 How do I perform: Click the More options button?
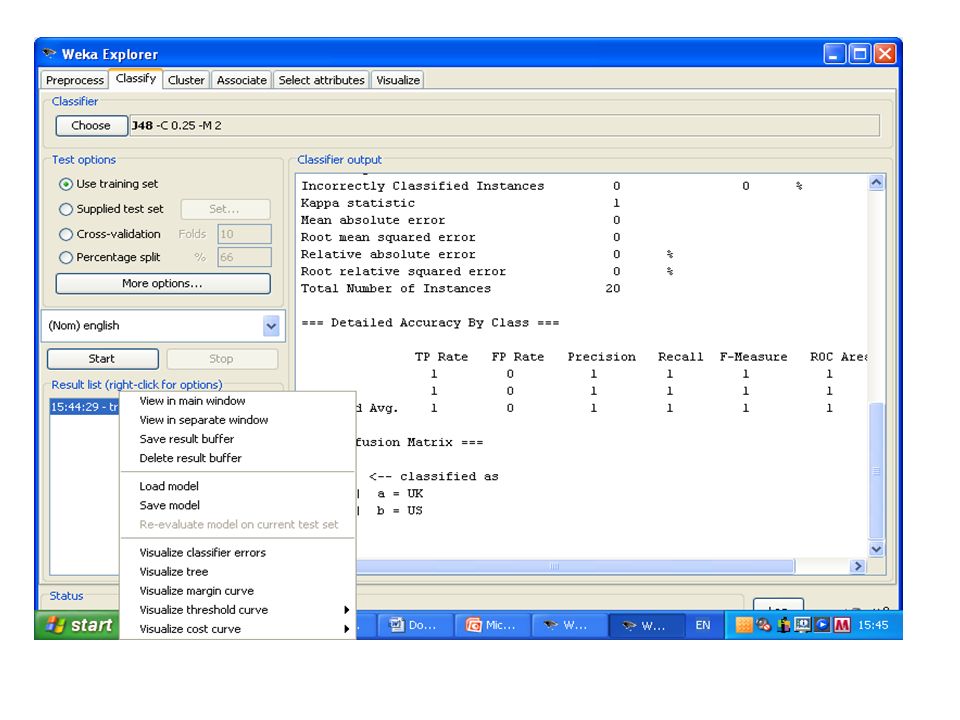point(162,283)
